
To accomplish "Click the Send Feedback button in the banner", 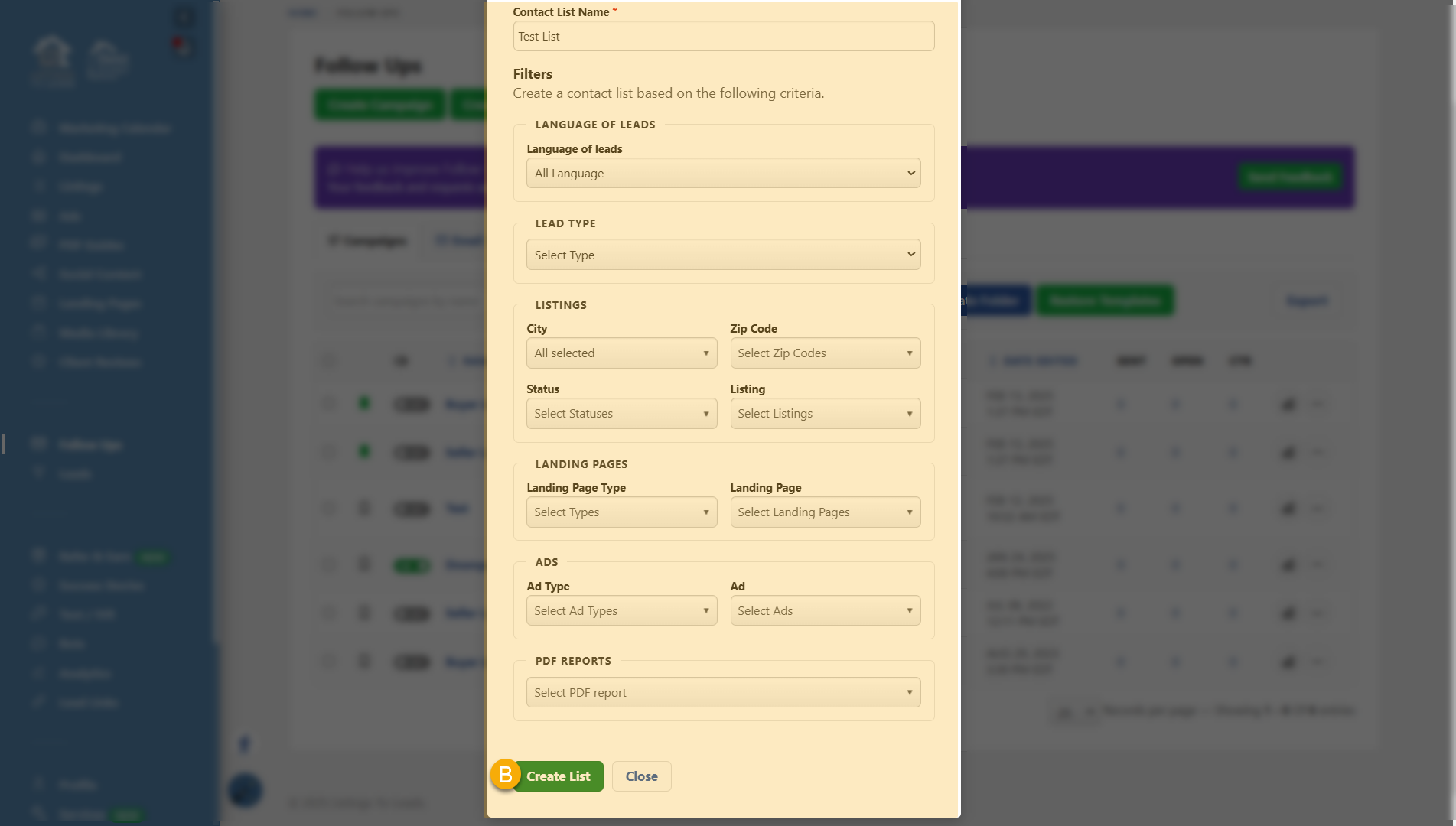I will click(x=1289, y=177).
